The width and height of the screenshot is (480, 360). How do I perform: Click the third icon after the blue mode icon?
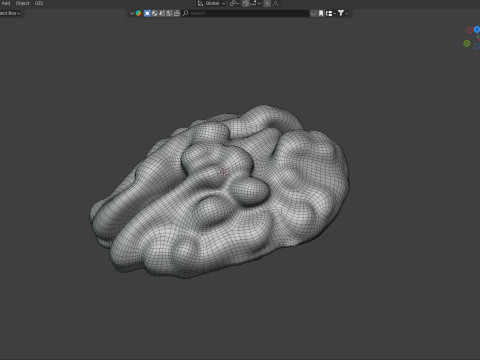169,13
